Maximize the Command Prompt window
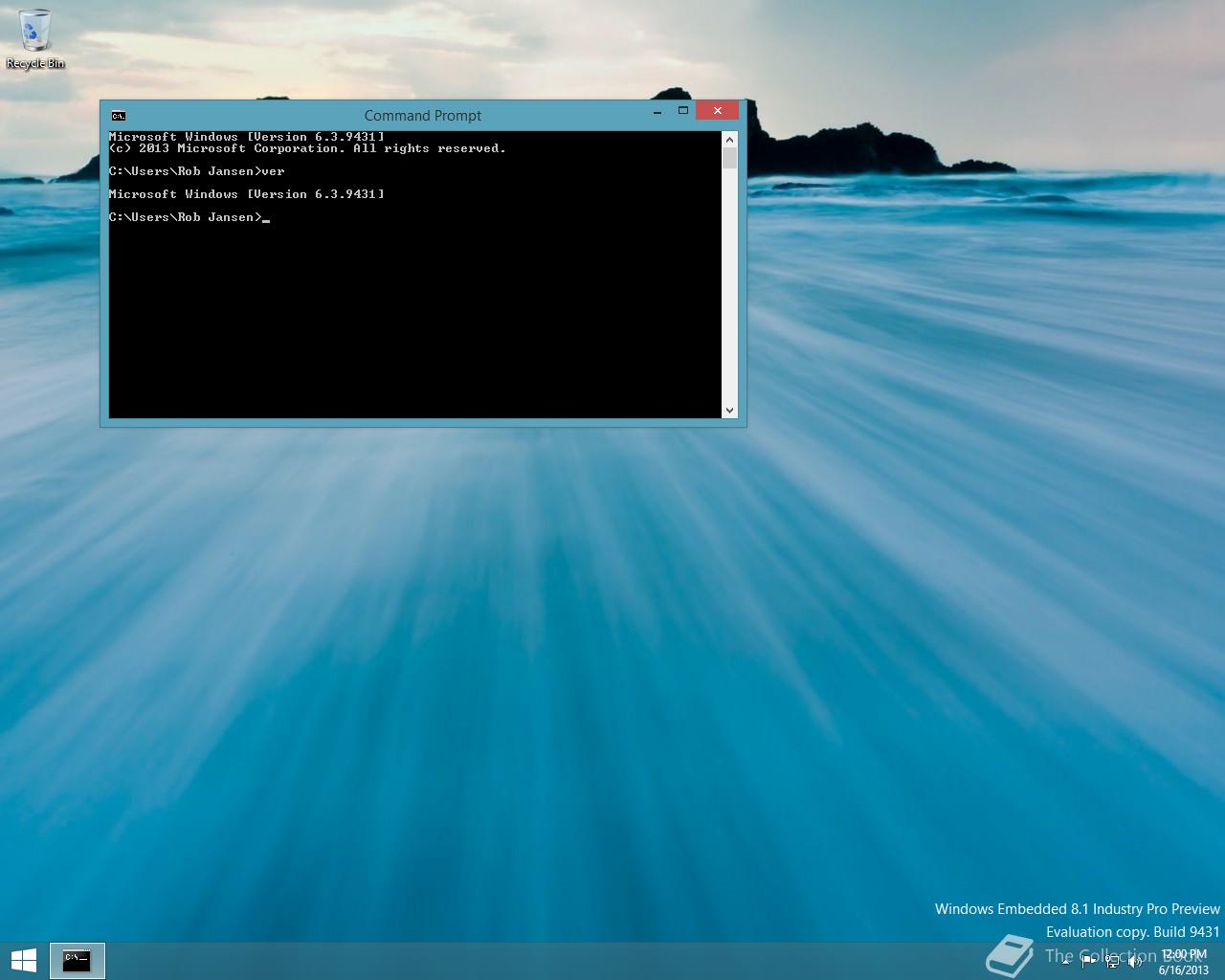The height and width of the screenshot is (980, 1225). coord(683,111)
